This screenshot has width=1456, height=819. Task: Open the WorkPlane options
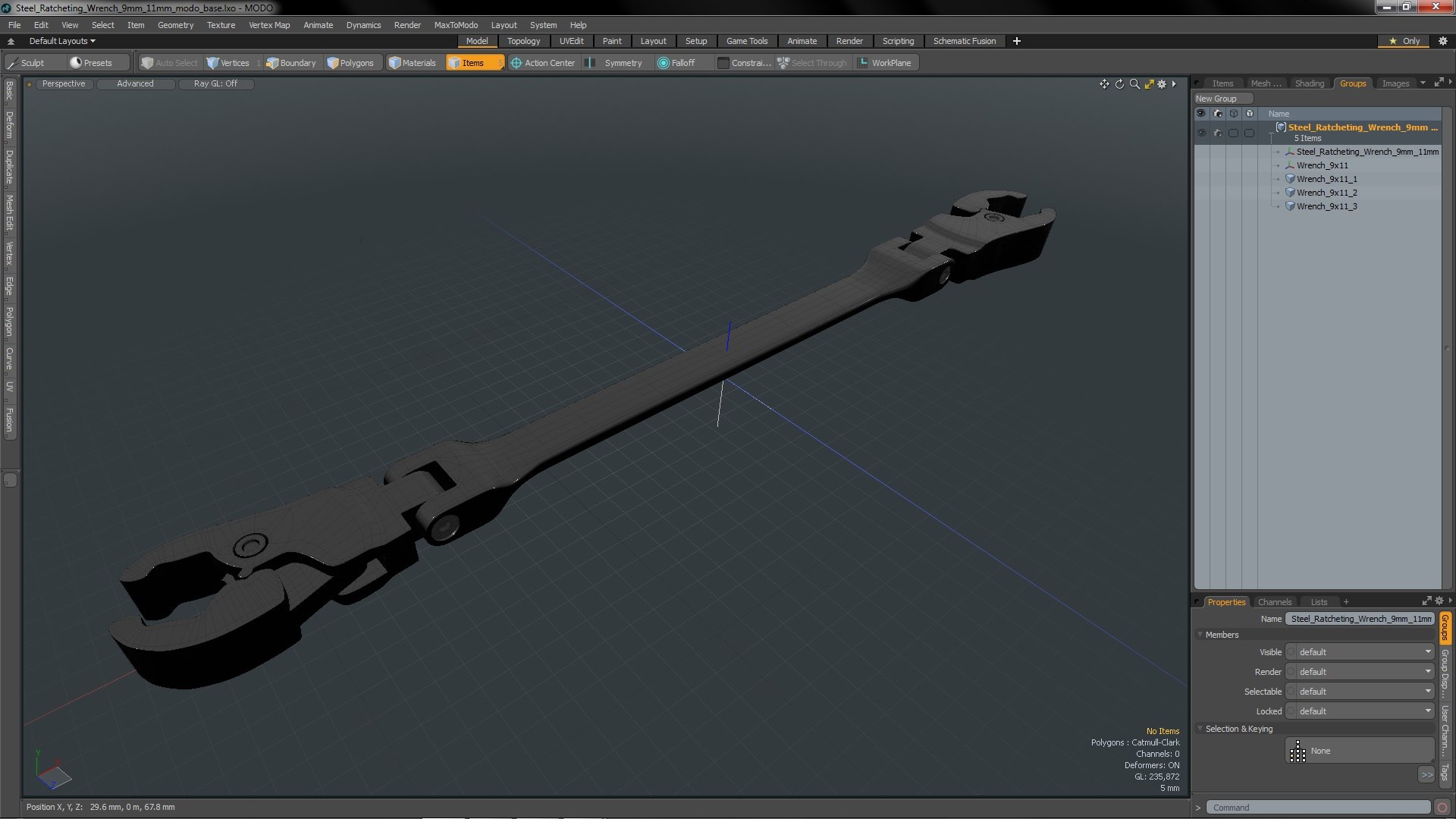pos(884,63)
